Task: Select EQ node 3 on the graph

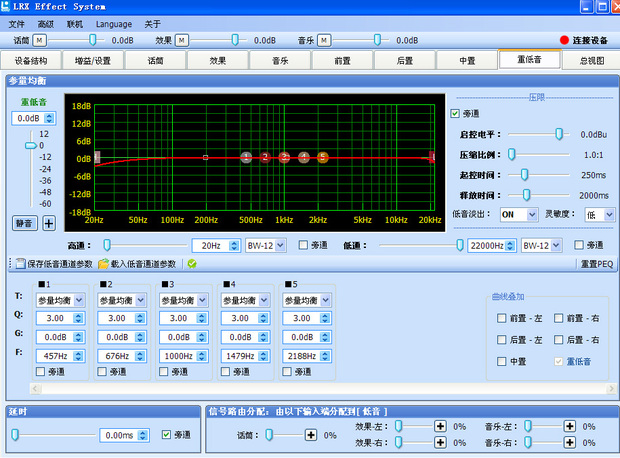Action: 285,157
